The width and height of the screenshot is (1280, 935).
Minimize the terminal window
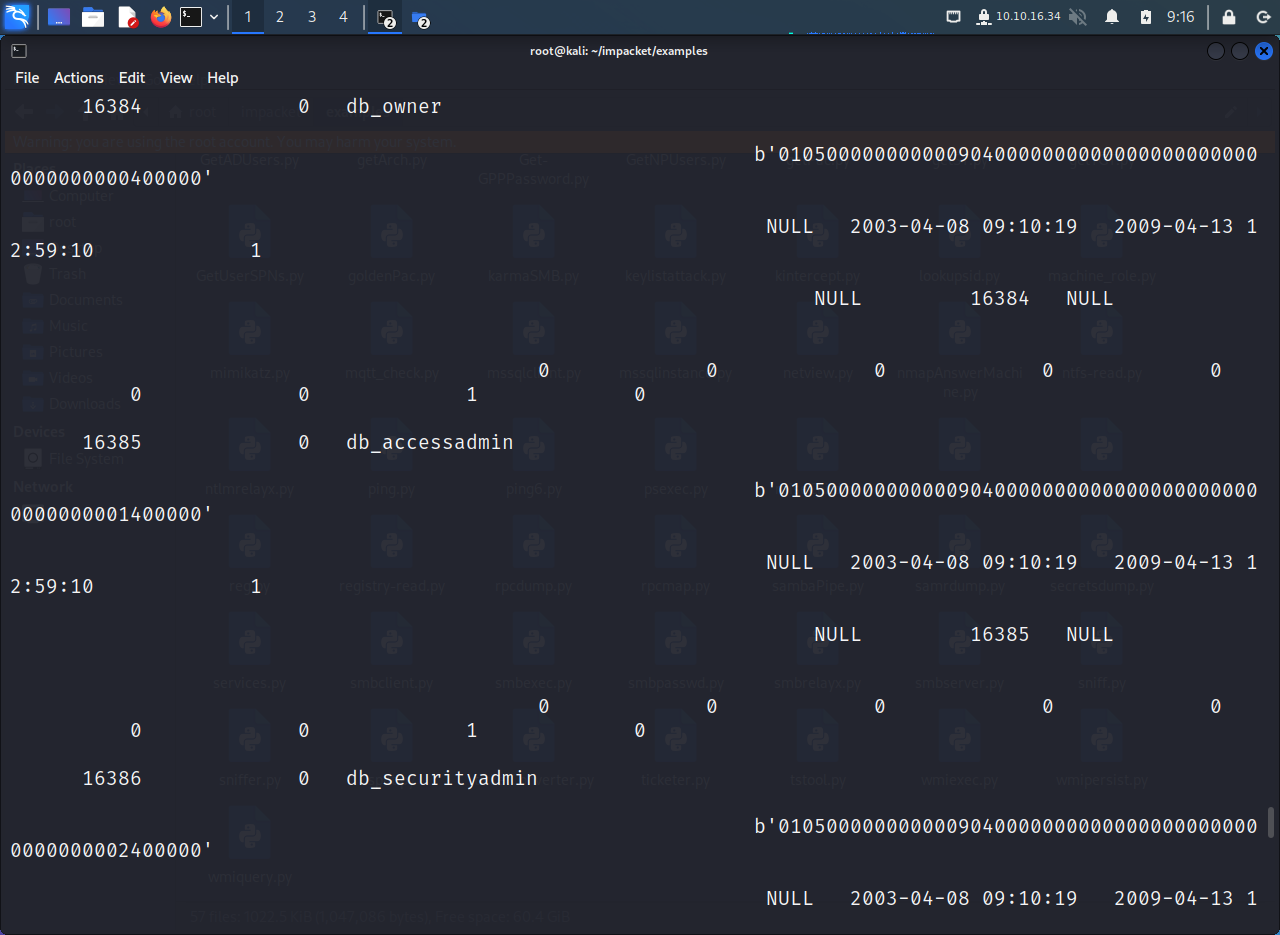(1216, 51)
